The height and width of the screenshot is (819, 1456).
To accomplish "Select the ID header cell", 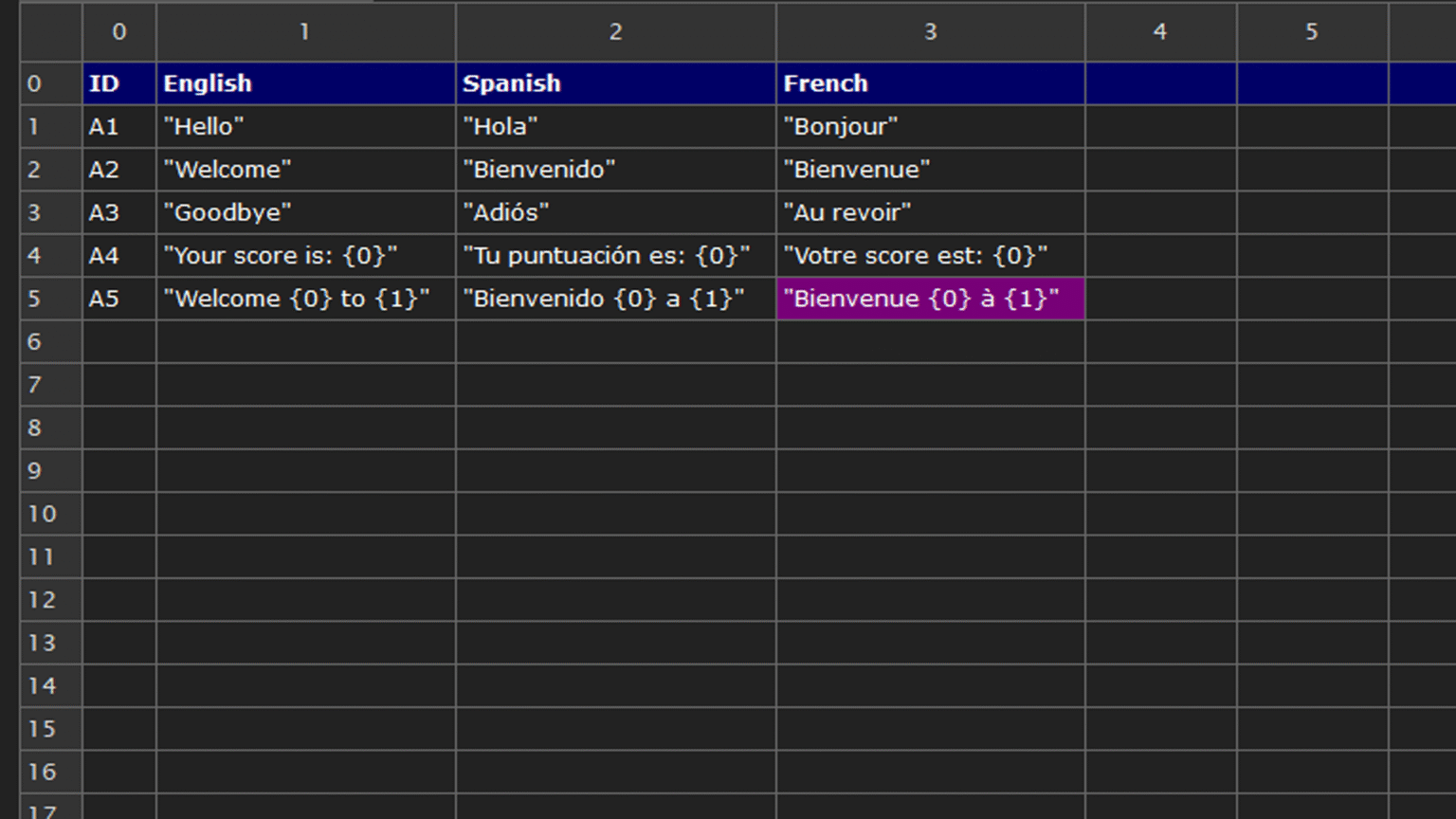I will [x=119, y=83].
